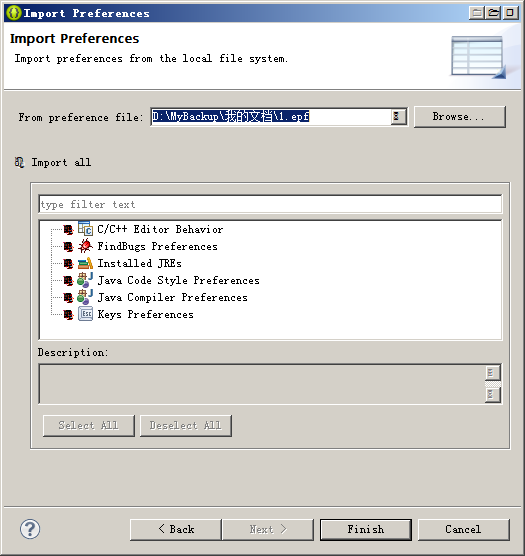Click the Java Compiler Preferences icon

click(x=85, y=297)
